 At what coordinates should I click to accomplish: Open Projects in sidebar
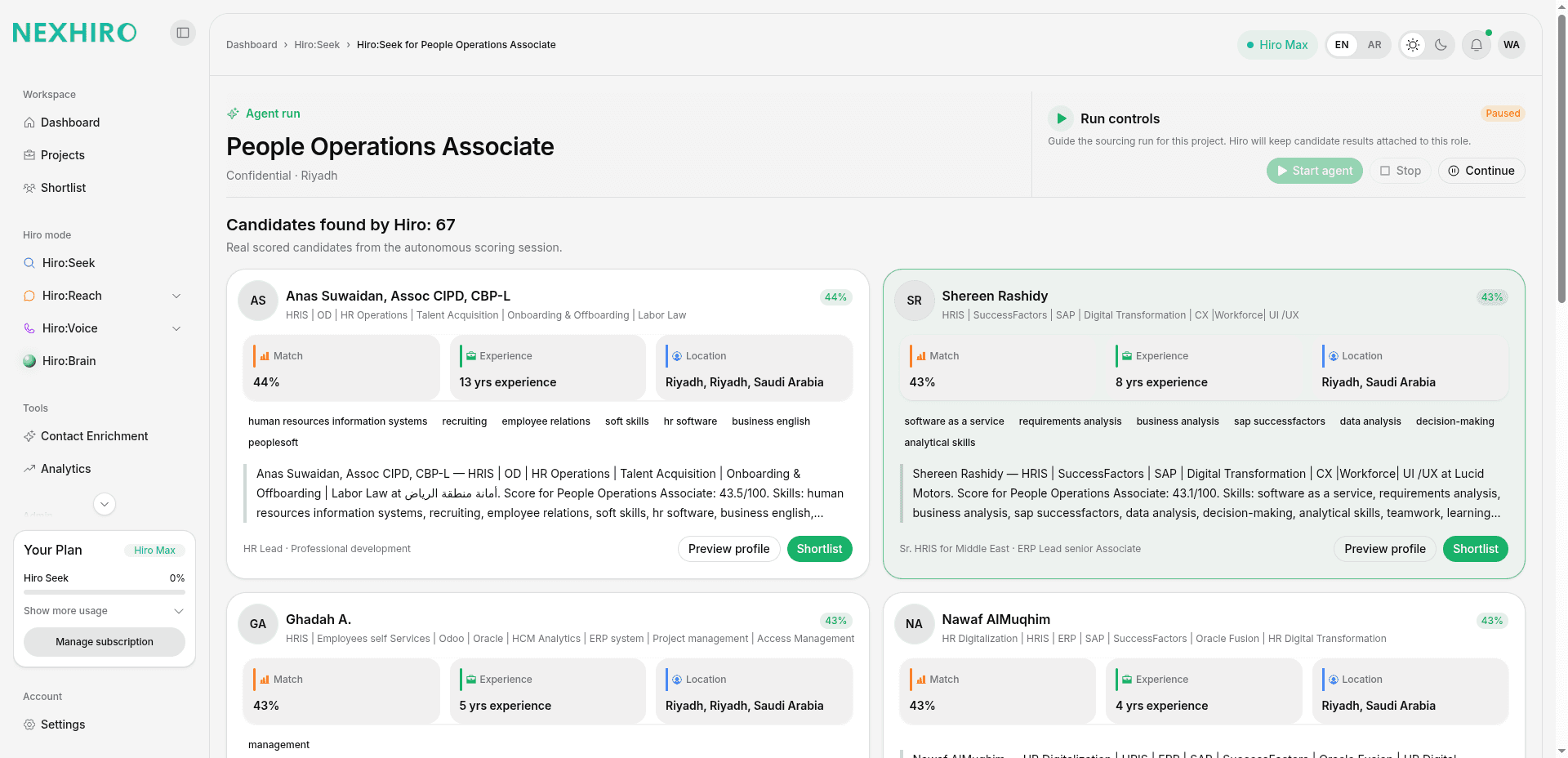(105, 155)
